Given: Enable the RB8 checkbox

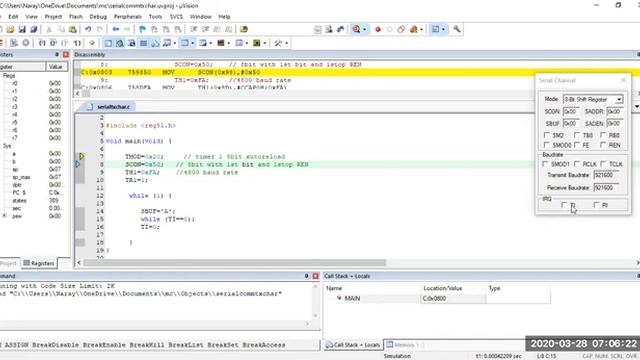Looking at the screenshot, I should click(x=603, y=135).
